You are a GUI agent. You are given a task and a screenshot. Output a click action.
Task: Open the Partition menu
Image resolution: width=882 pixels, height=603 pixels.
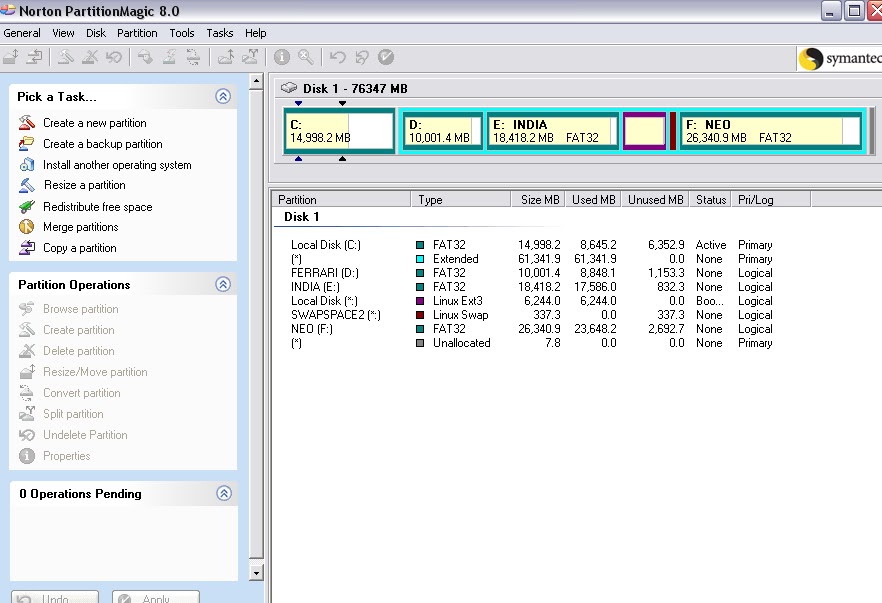(137, 32)
